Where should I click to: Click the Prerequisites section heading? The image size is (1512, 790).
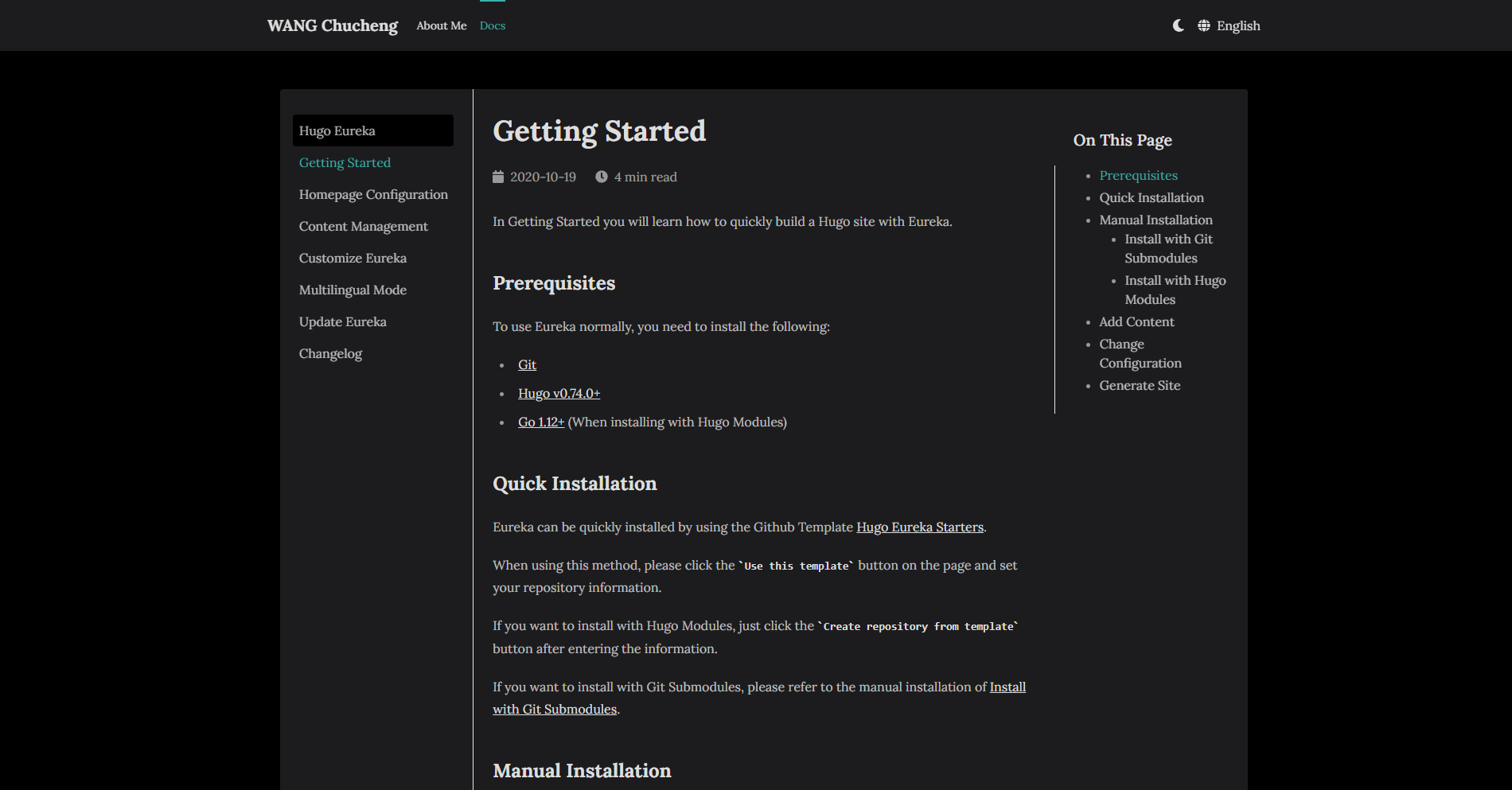[x=554, y=283]
